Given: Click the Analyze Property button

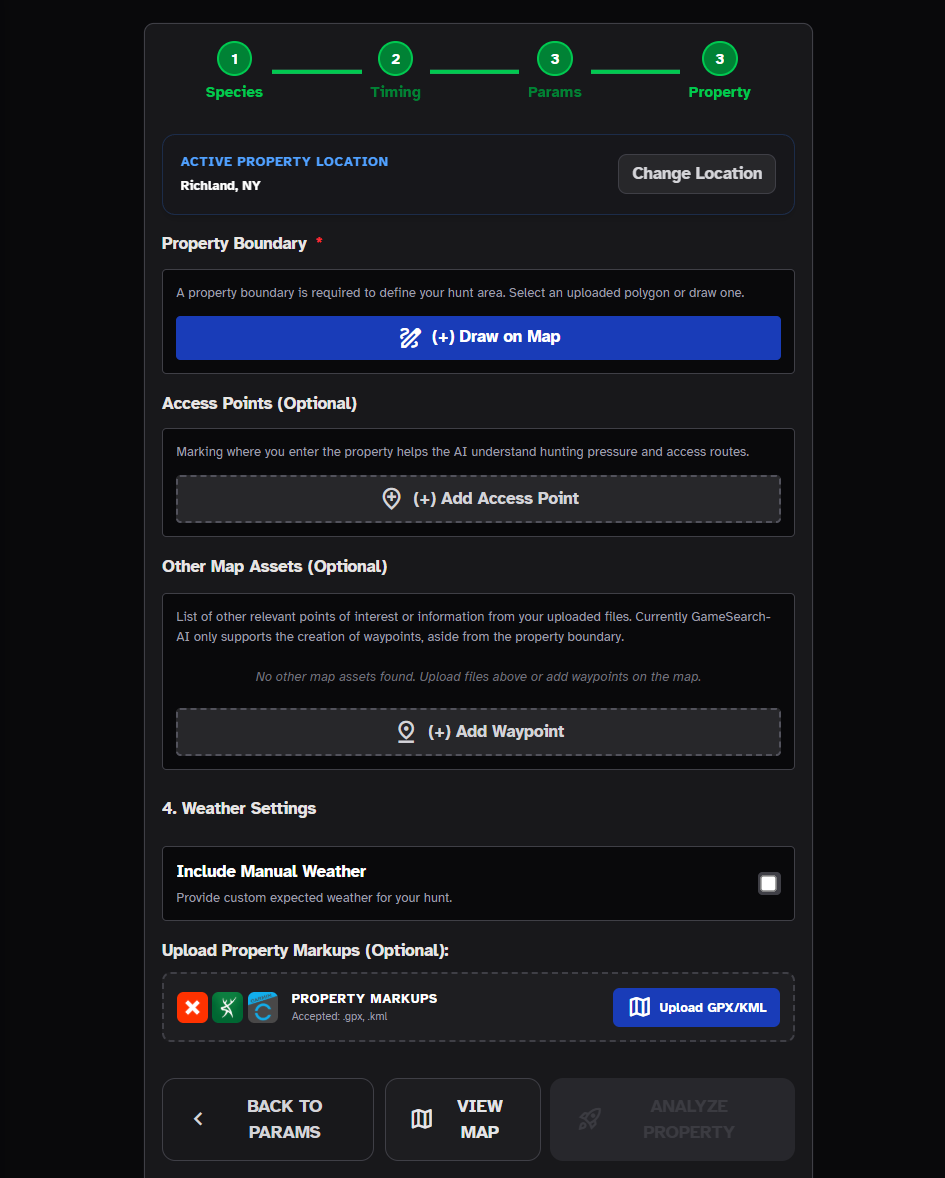Looking at the screenshot, I should [x=672, y=1119].
